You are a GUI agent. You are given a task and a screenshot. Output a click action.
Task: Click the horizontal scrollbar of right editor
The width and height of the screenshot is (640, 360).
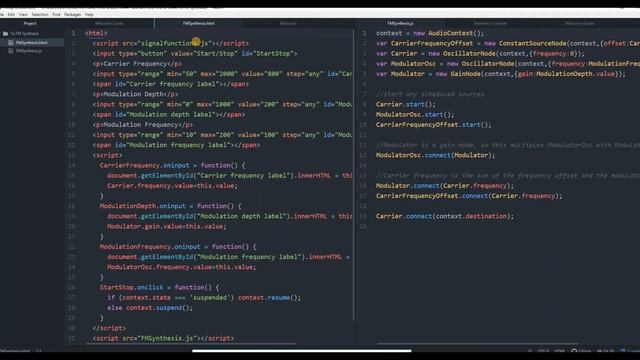478,344
